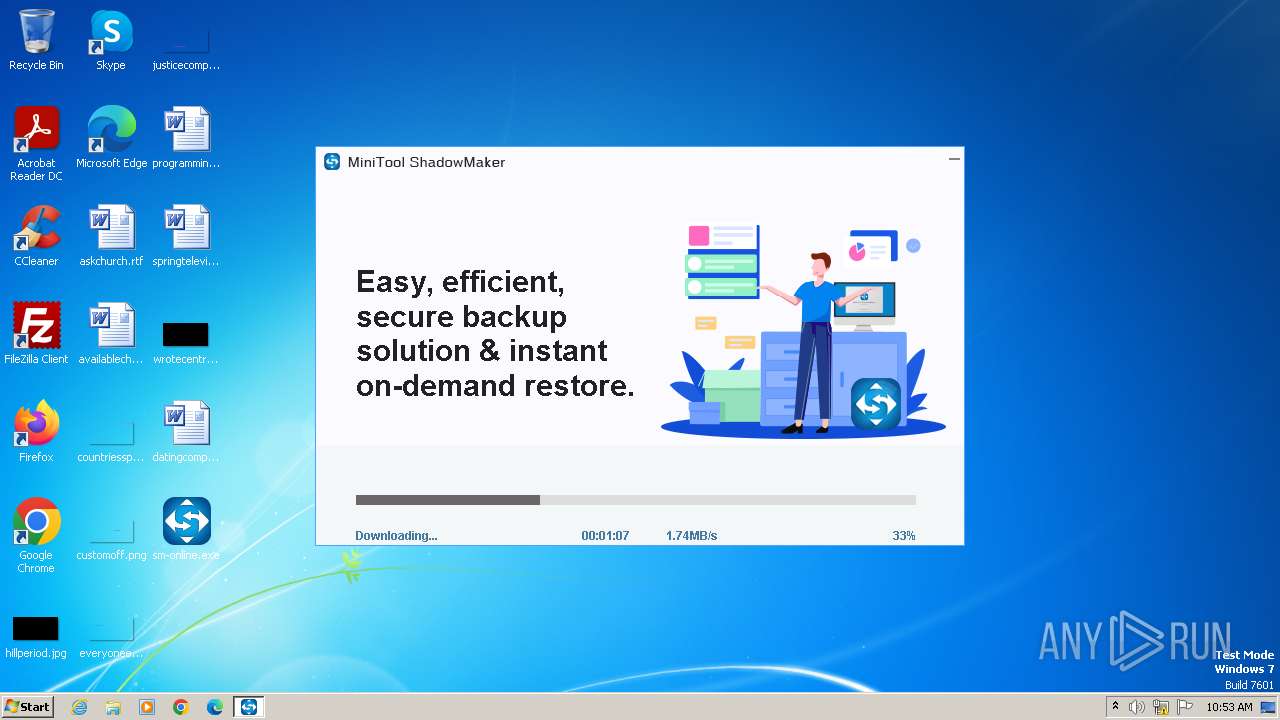This screenshot has height=720, width=1280.
Task: Click the Easy, efficient headline text
Action: tap(495, 333)
